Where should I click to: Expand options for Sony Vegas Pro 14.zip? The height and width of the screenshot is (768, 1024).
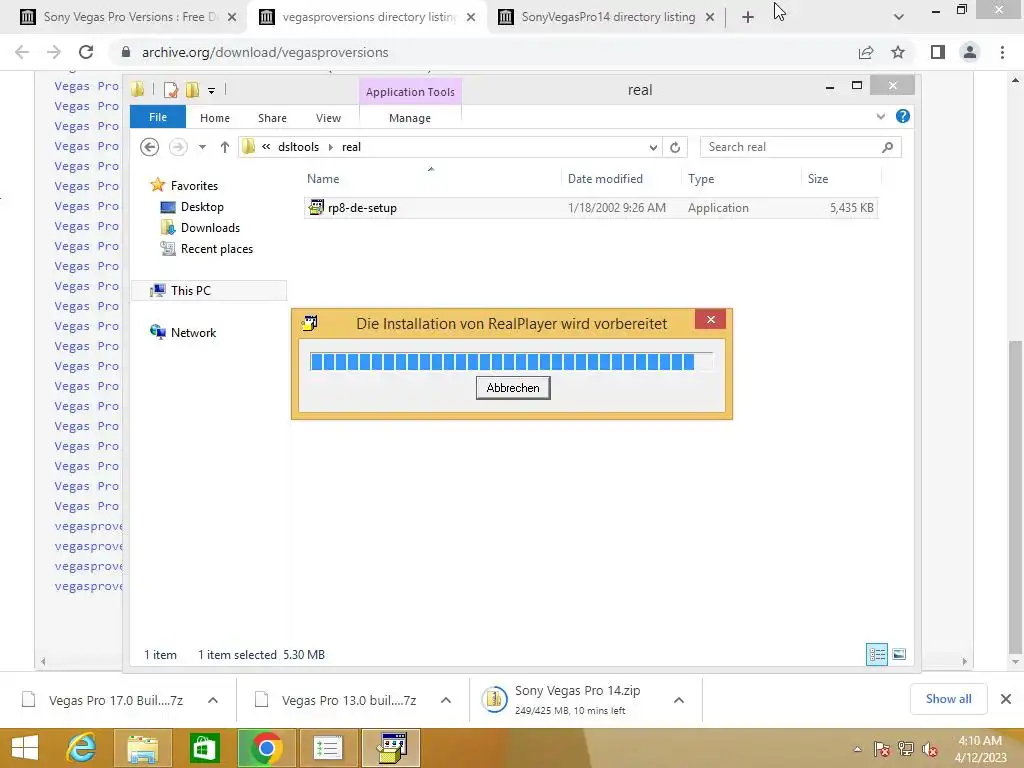(x=679, y=700)
